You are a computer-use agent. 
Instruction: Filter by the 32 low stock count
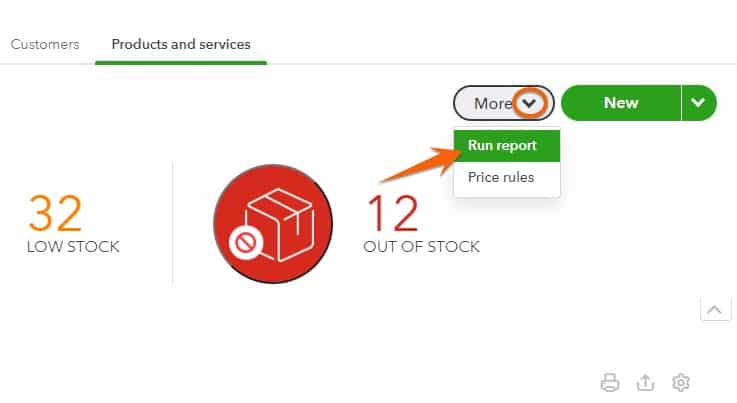55,213
